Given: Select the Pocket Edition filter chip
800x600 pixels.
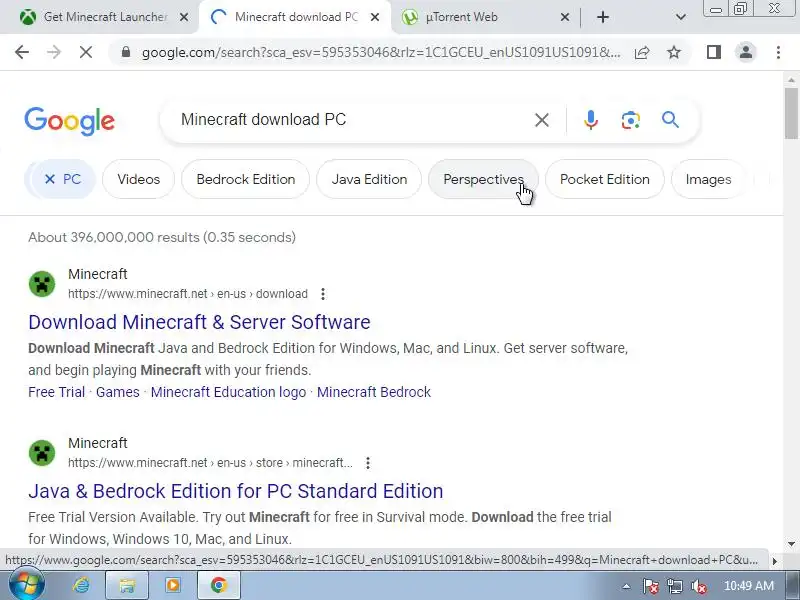Looking at the screenshot, I should 605,179.
